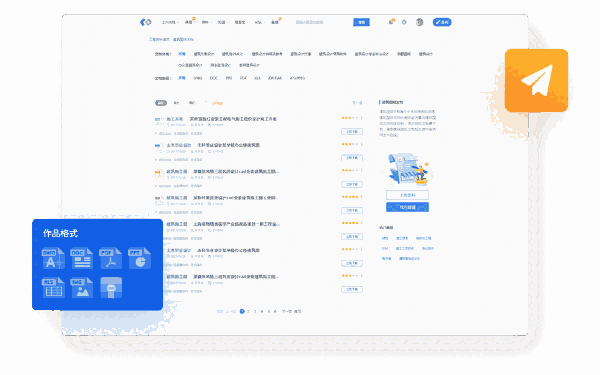Filter file format by PPT
The image size is (600, 375).
228,78
